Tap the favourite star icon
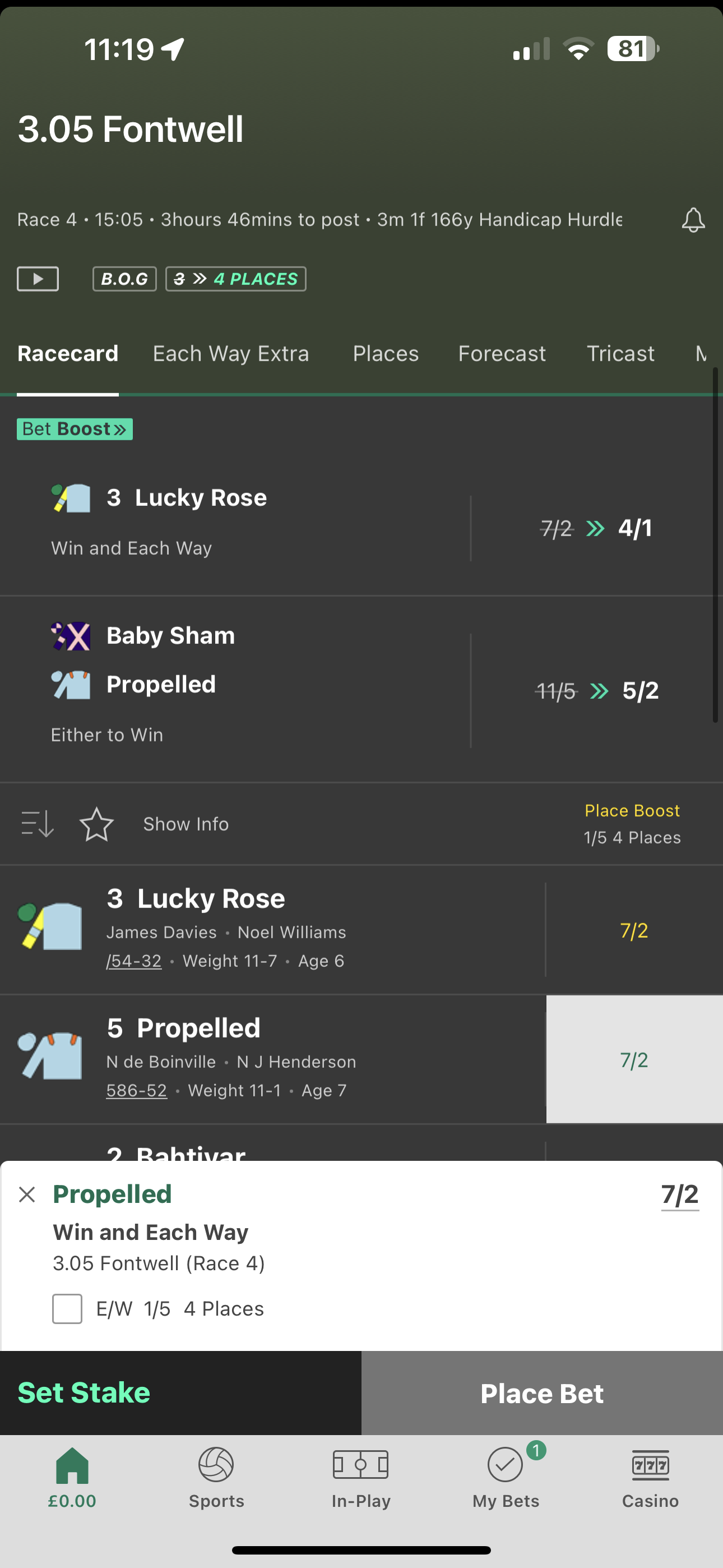The width and height of the screenshot is (723, 1568). [97, 824]
